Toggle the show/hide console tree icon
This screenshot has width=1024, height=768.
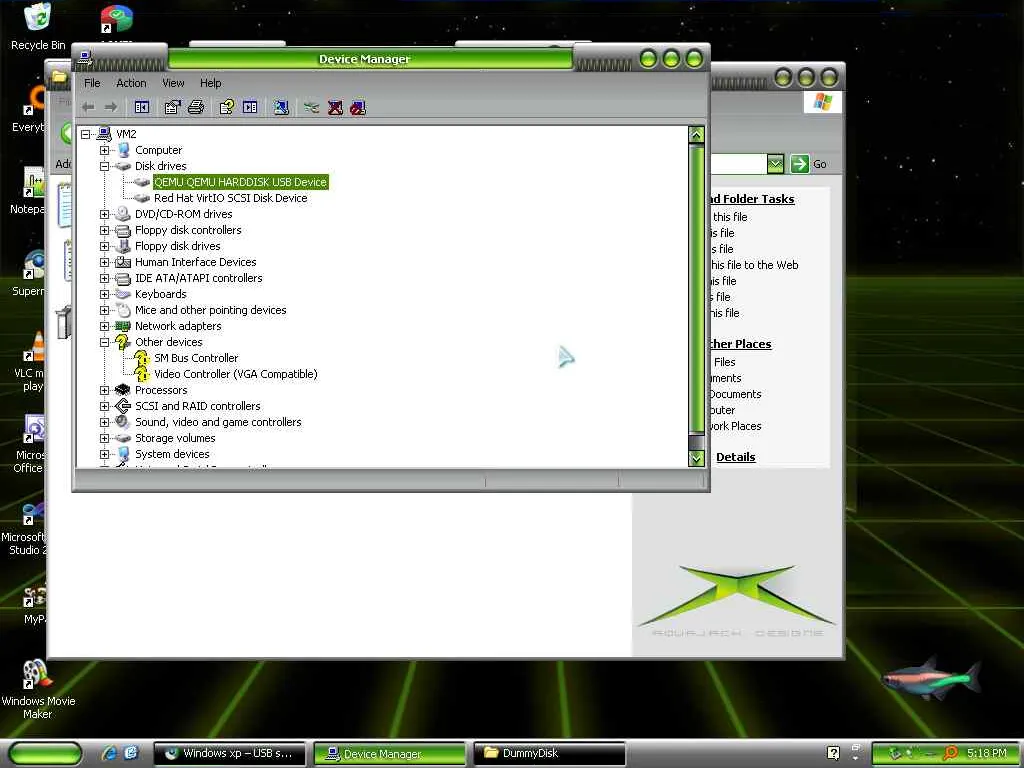142,107
